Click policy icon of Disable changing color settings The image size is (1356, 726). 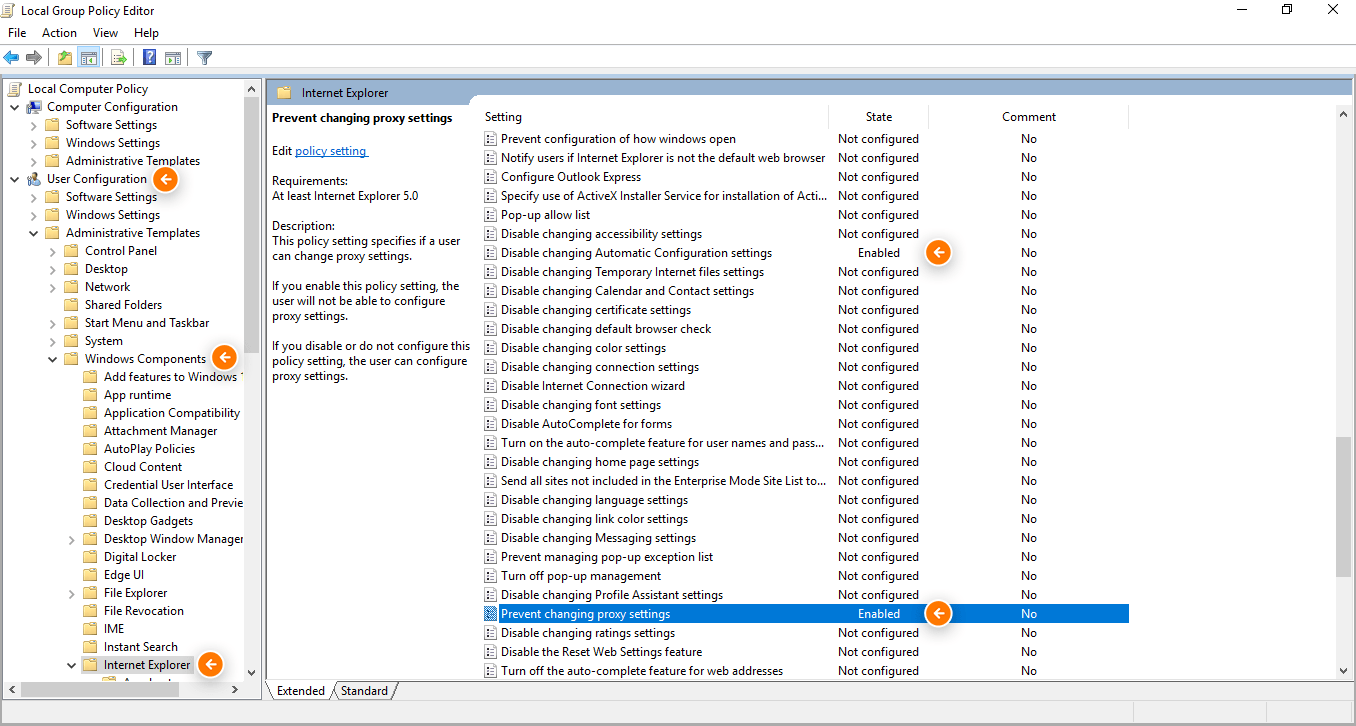[491, 348]
